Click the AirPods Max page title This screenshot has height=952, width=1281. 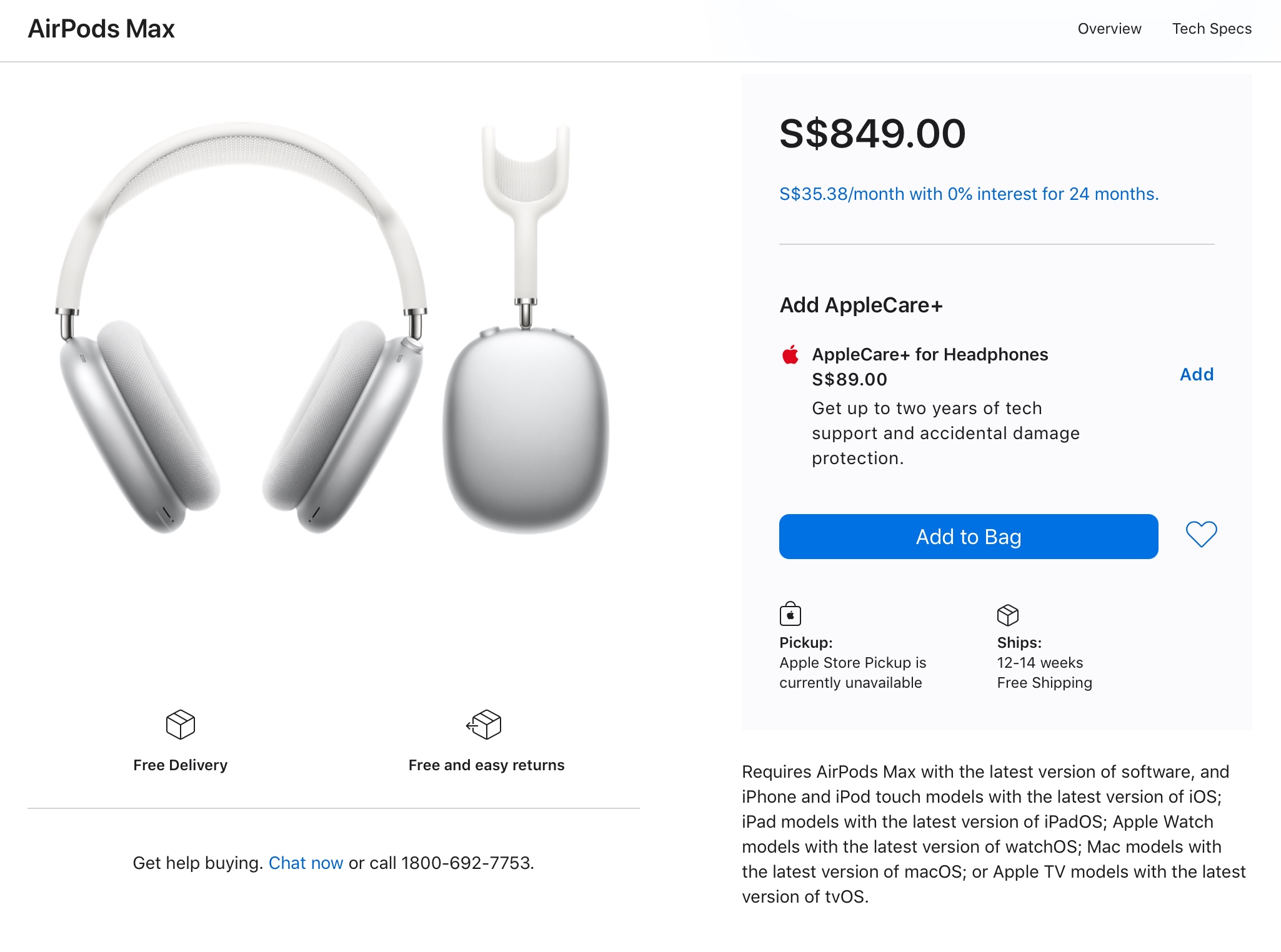(101, 29)
